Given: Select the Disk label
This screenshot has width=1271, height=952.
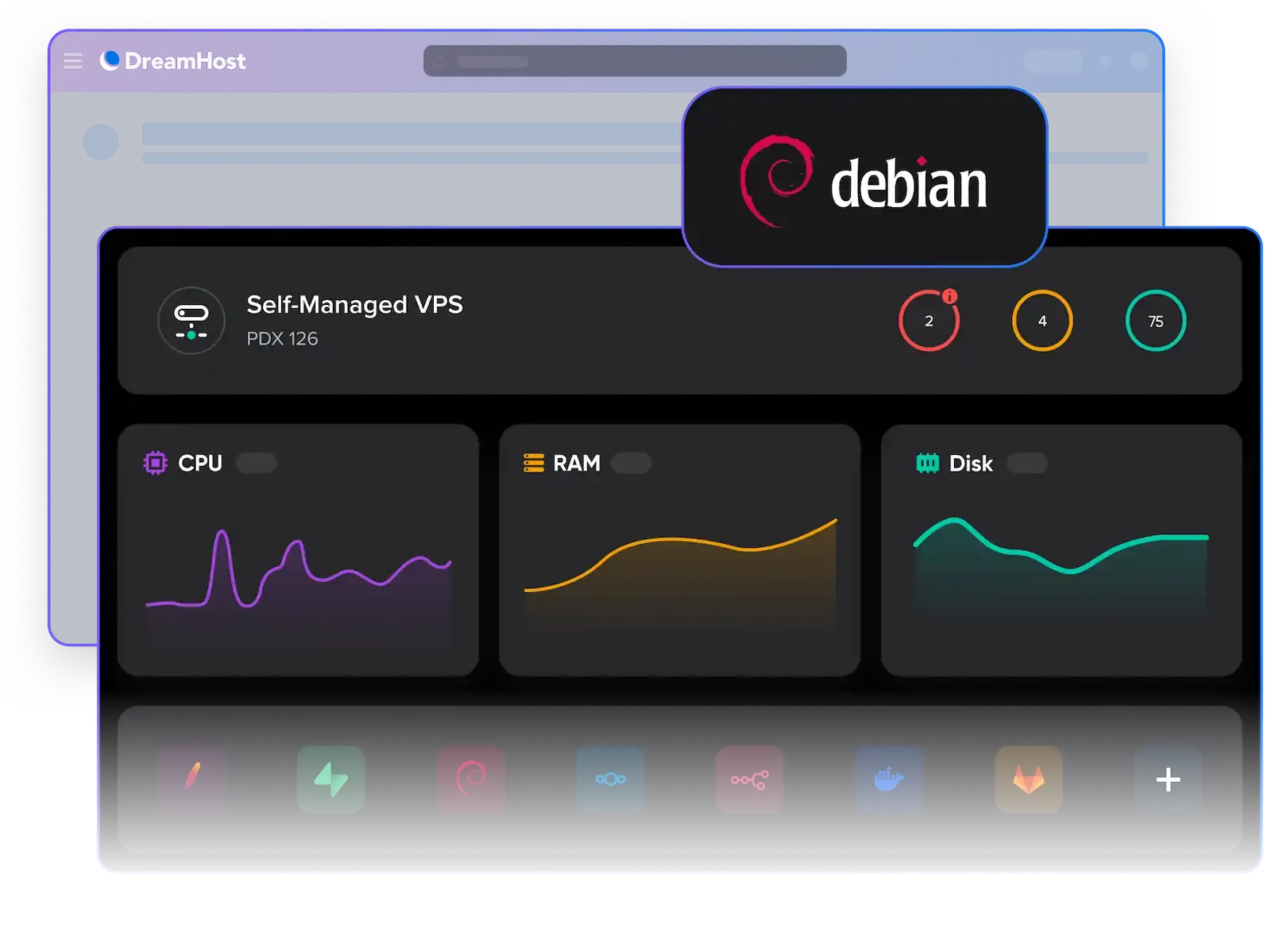Looking at the screenshot, I should [971, 464].
